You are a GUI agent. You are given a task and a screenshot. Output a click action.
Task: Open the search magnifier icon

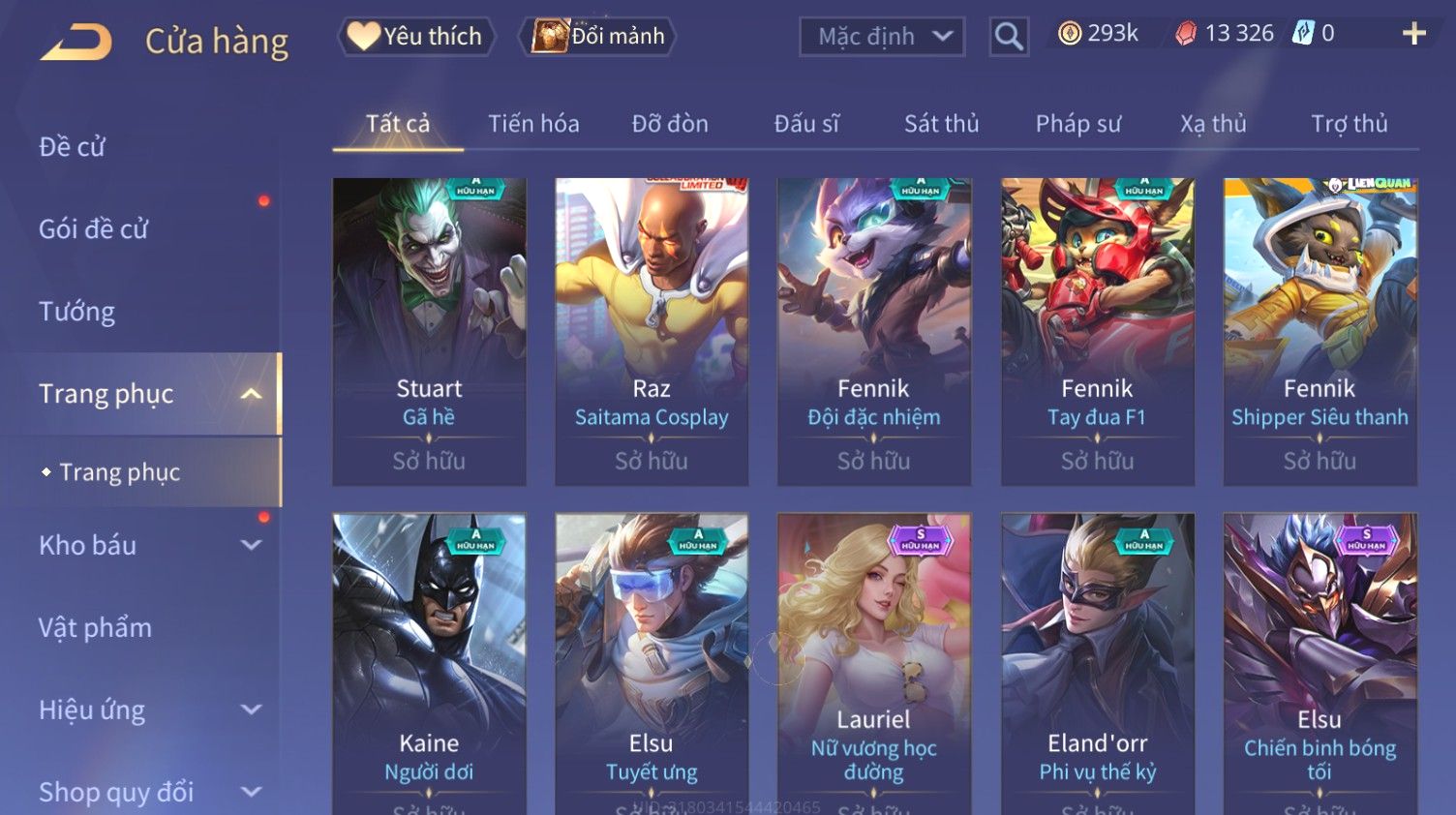pos(1009,37)
